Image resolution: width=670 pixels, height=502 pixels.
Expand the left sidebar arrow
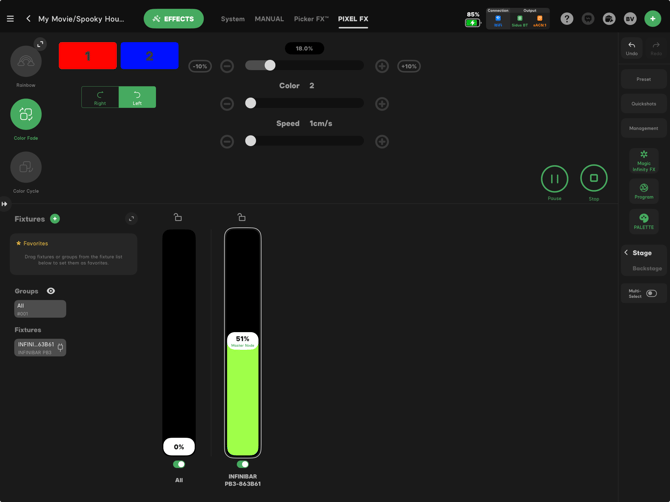click(x=4, y=204)
